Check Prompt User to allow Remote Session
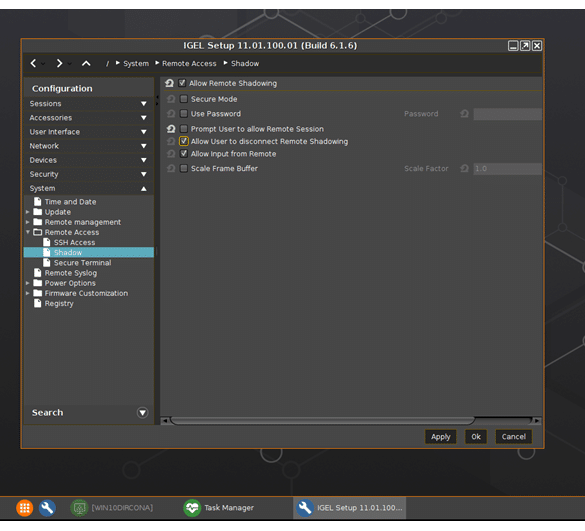The width and height of the screenshot is (585, 531). (184, 129)
